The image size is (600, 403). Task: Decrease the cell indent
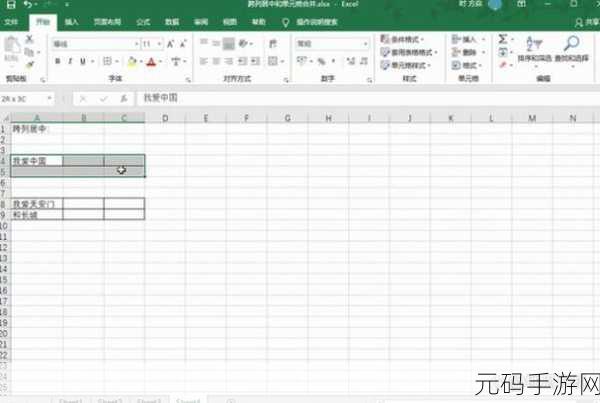(242, 61)
